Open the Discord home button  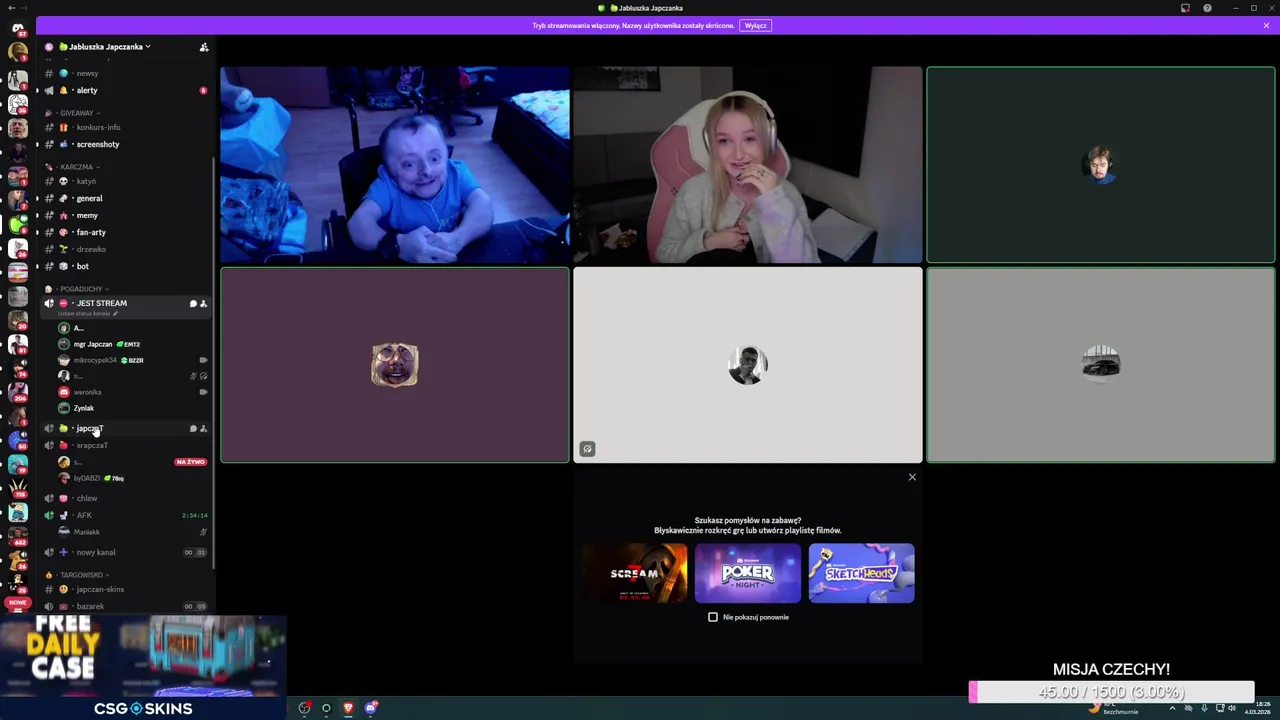point(18,28)
